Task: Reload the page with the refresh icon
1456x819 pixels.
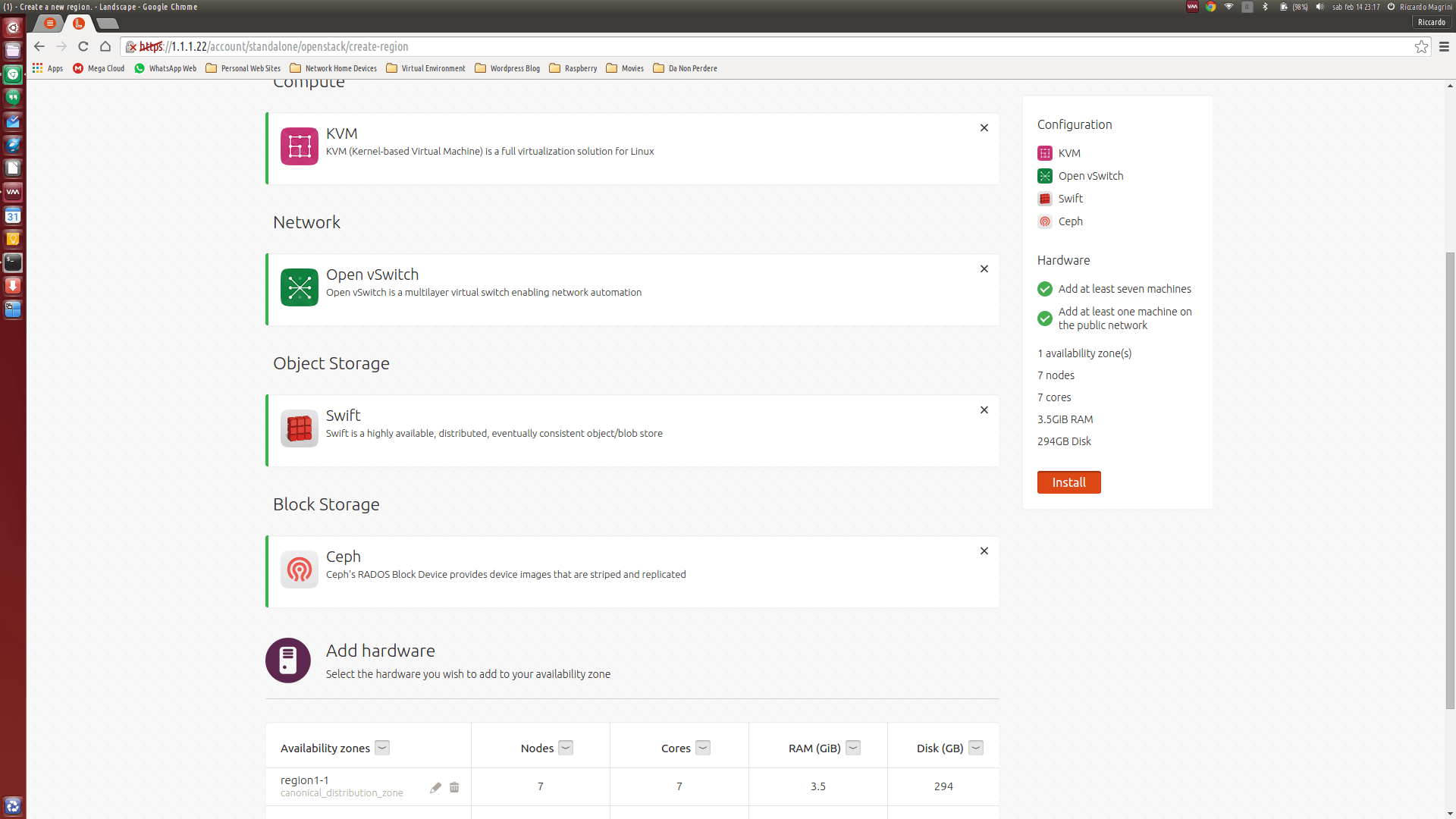Action: 83,46
